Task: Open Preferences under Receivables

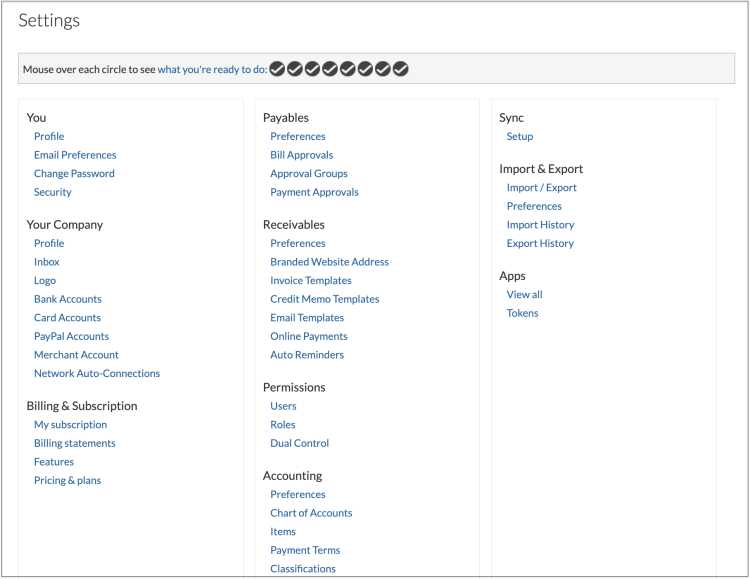Action: pyautogui.click(x=298, y=244)
